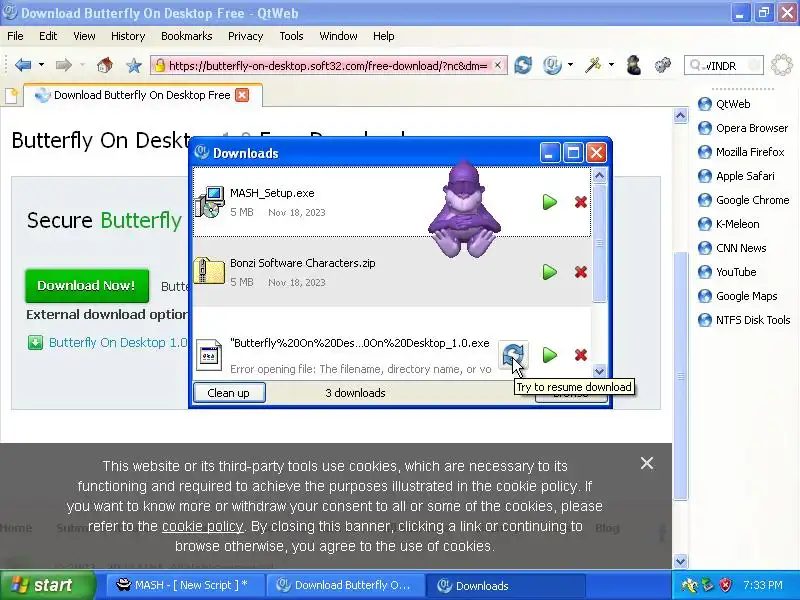Reload the page with refresh icon
The width and height of the screenshot is (800, 600).
(x=523, y=65)
